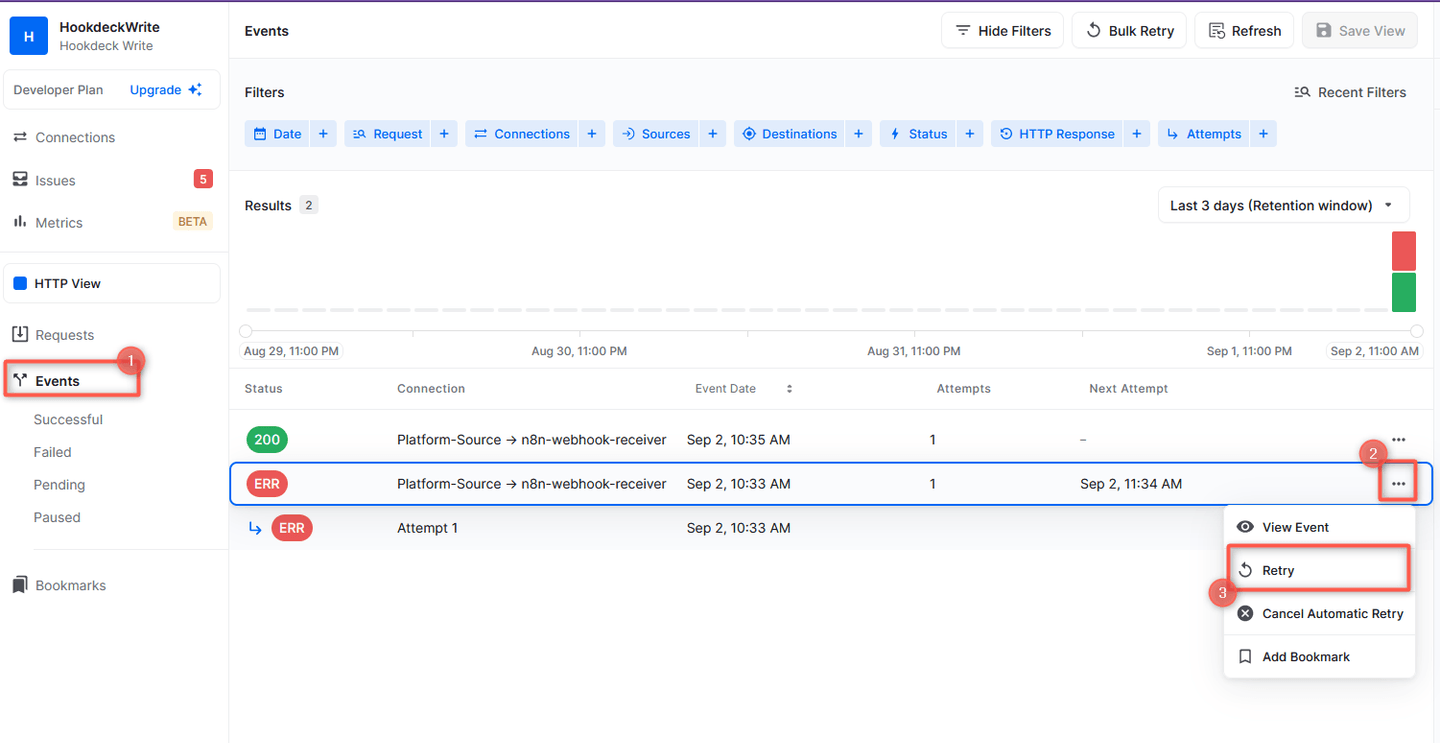
Task: Open the Last 3 days retention window dropdown
Action: [x=1283, y=204]
